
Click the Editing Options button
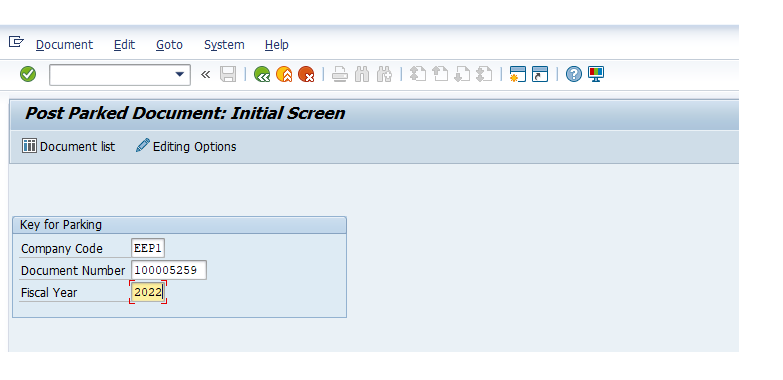[x=186, y=146]
